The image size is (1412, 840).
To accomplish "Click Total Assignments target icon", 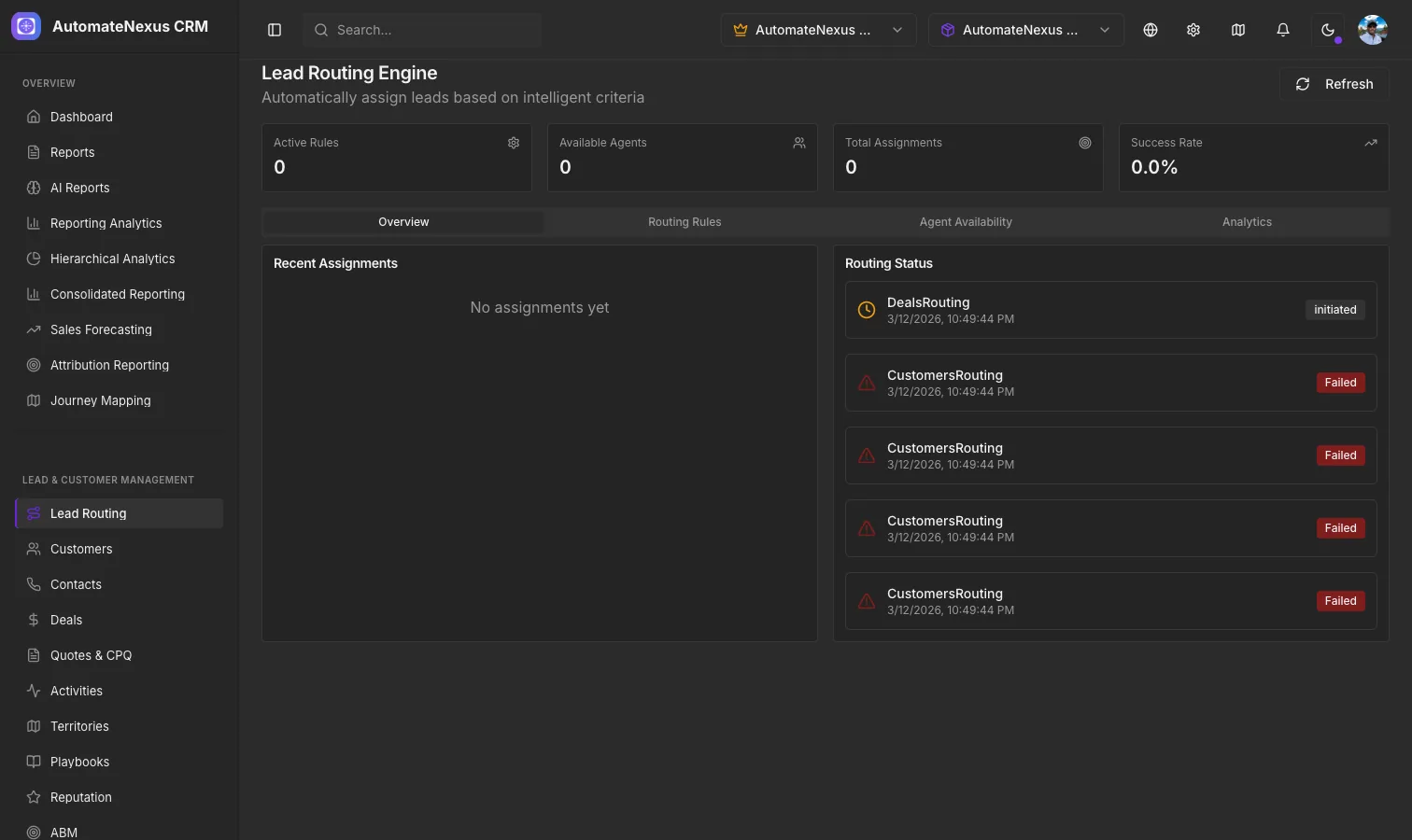I will (1085, 143).
